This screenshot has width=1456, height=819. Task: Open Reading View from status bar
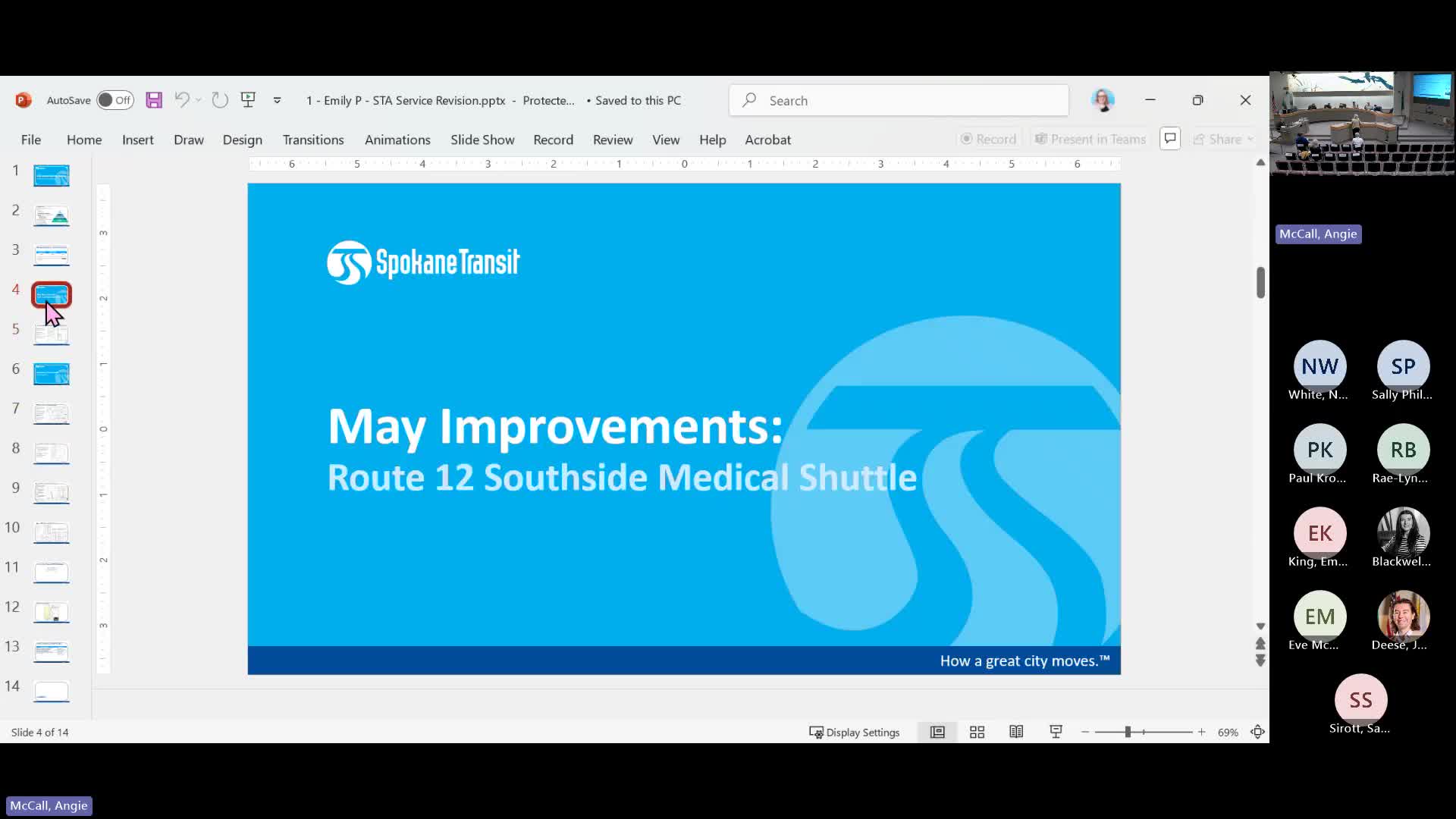coord(1016,732)
